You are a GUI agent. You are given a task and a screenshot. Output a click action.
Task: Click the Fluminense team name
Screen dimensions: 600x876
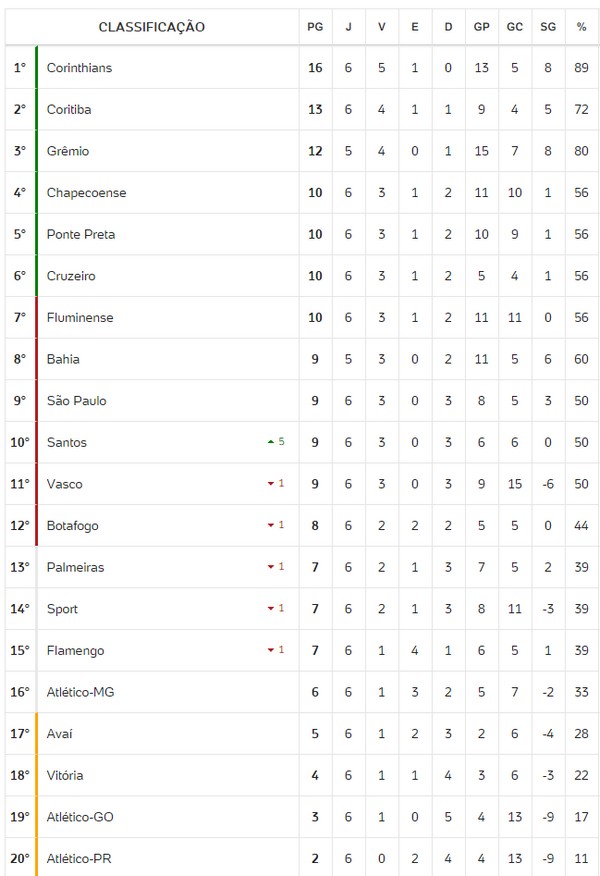click(x=80, y=318)
